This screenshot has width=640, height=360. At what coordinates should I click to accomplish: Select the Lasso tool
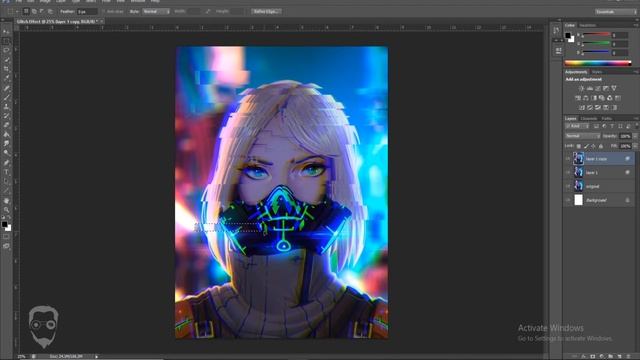(6, 51)
